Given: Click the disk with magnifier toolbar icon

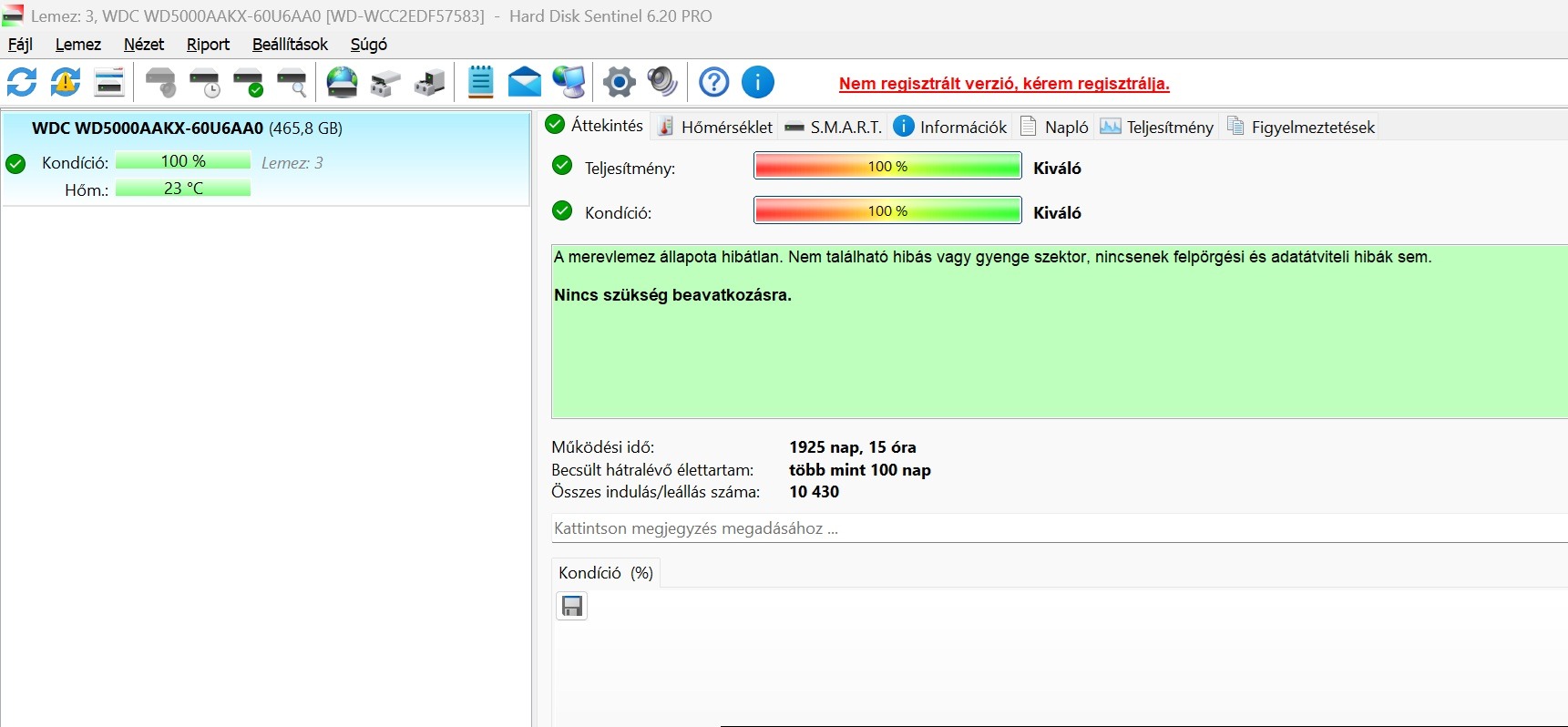Looking at the screenshot, I should (292, 82).
